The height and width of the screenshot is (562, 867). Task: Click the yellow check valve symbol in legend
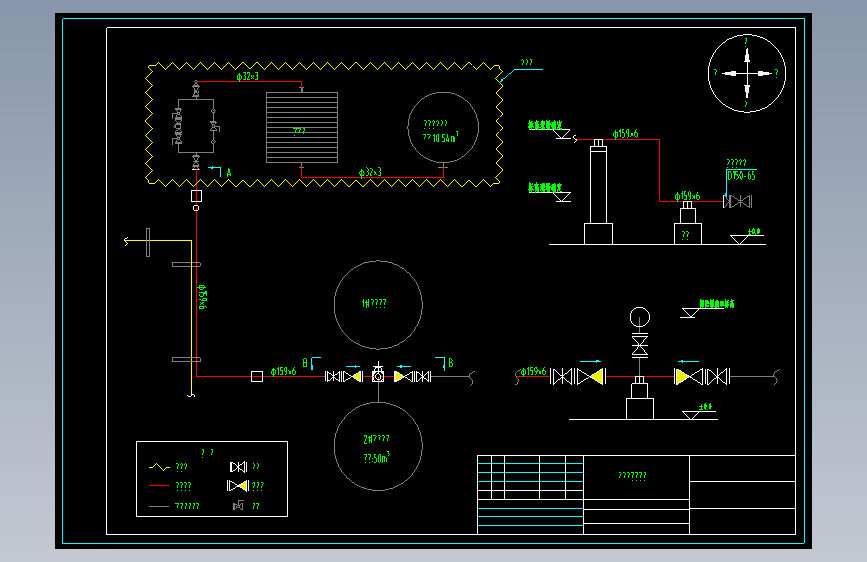[x=238, y=486]
